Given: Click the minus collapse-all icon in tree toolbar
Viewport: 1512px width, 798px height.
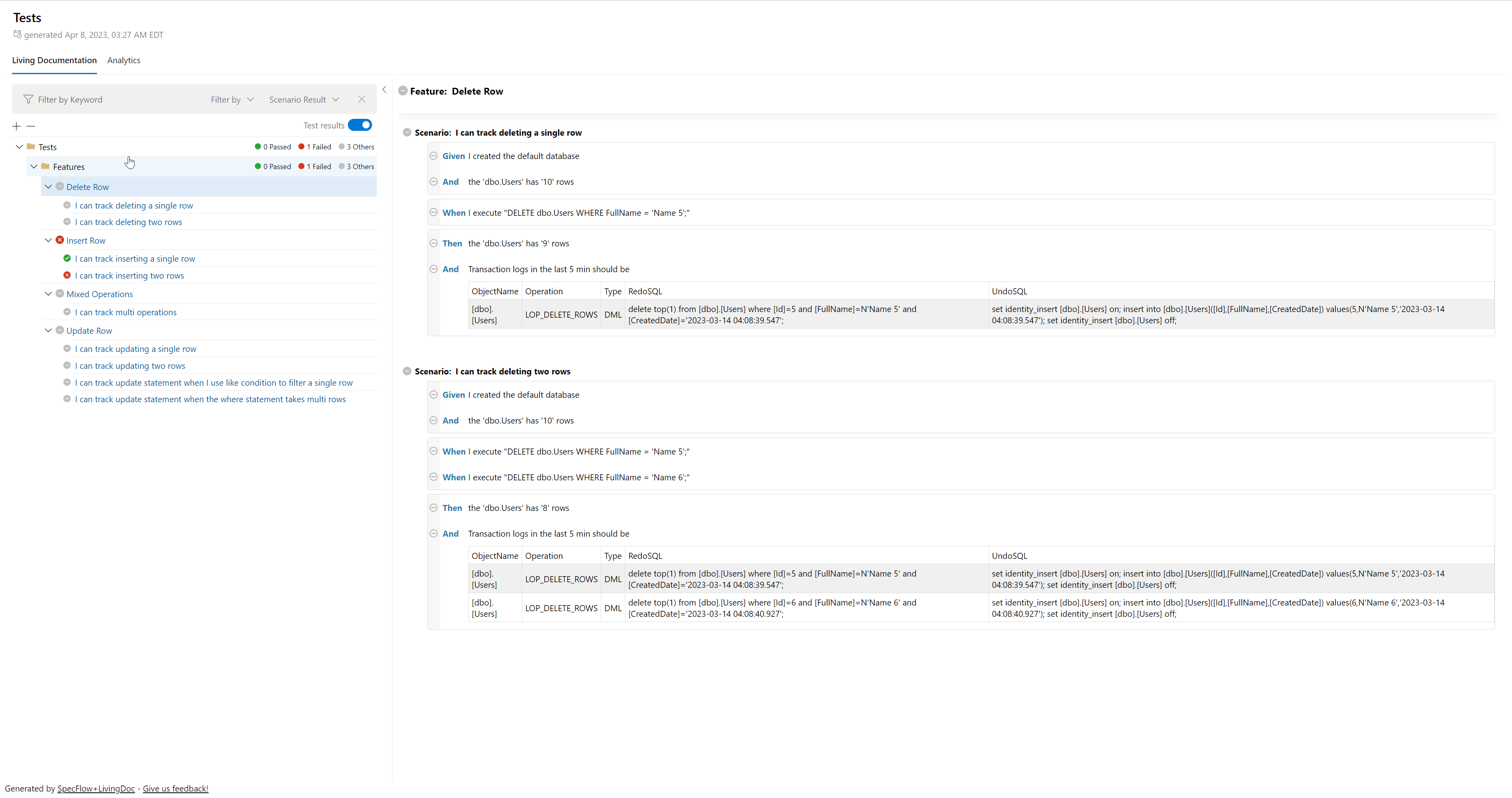Looking at the screenshot, I should pos(31,126).
